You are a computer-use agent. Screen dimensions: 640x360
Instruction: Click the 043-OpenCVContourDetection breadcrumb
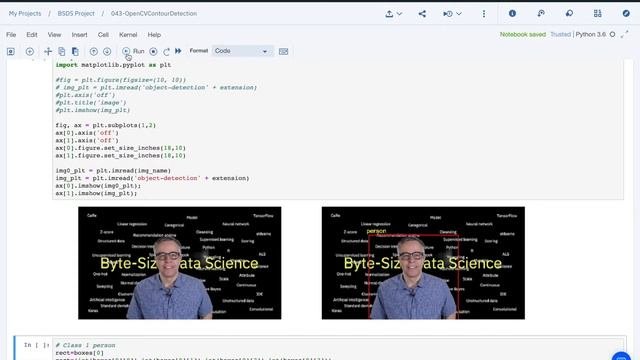click(x=154, y=13)
